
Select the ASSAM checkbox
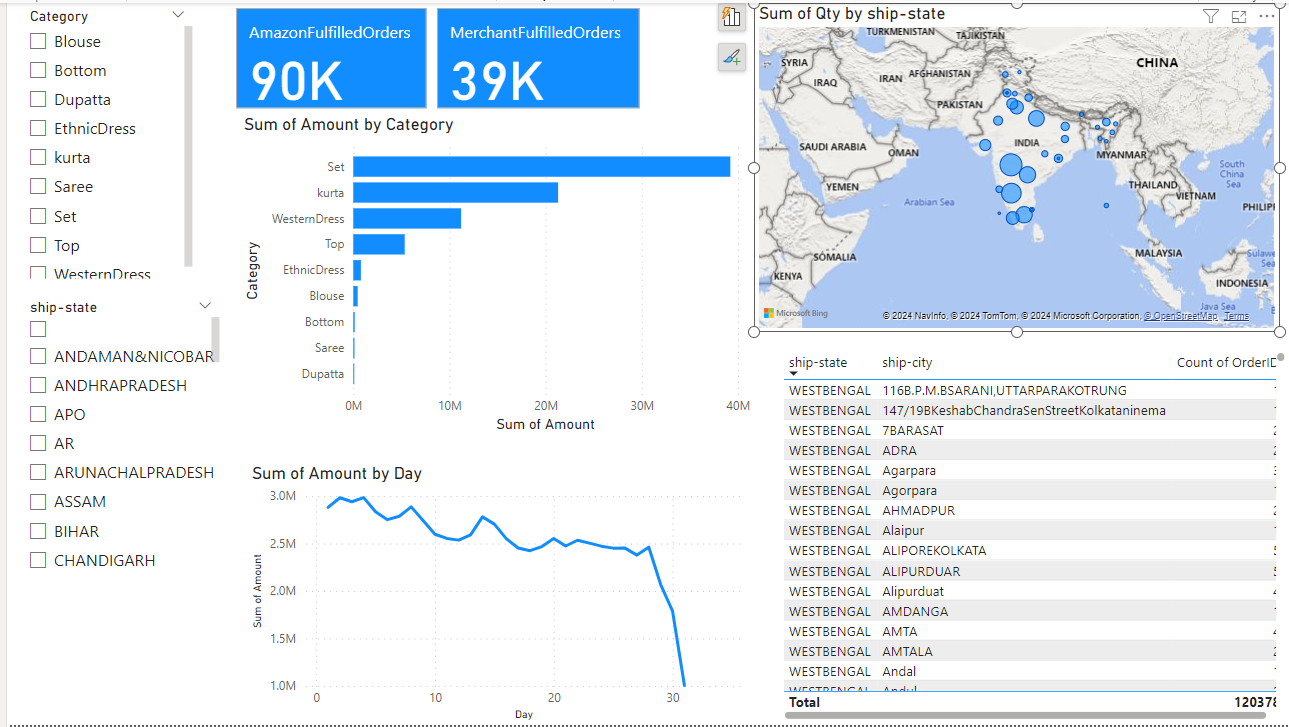point(36,501)
